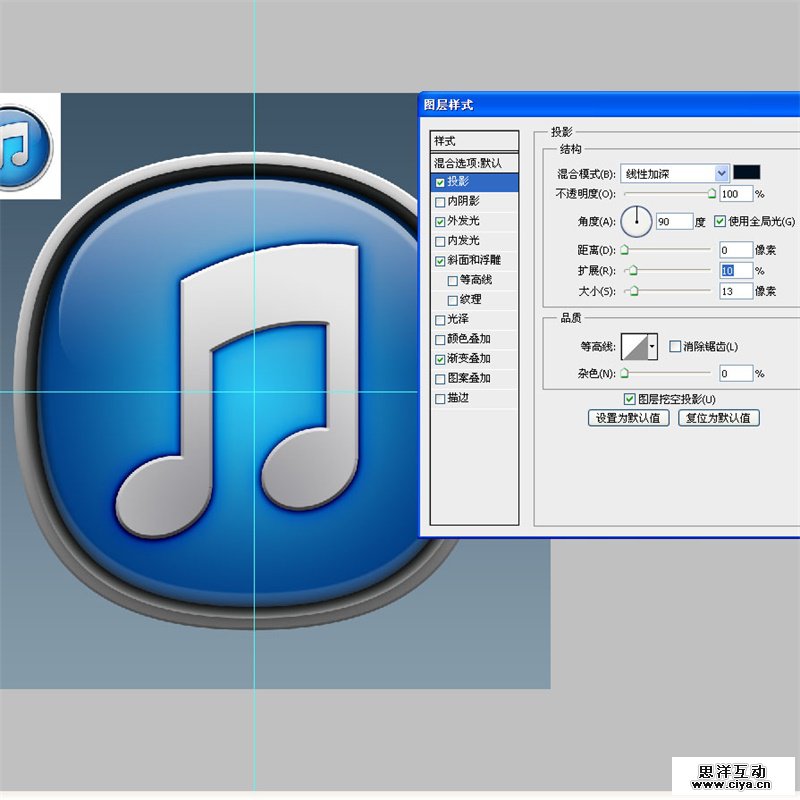Click the 复位为默认值 button
This screenshot has height=800, width=800.
(x=718, y=418)
